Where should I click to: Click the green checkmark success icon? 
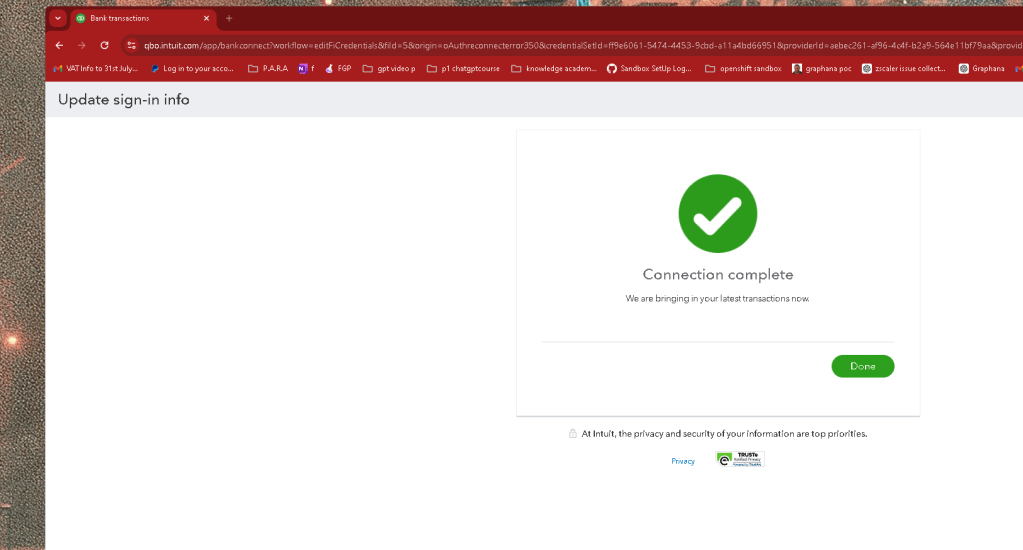(x=718, y=213)
